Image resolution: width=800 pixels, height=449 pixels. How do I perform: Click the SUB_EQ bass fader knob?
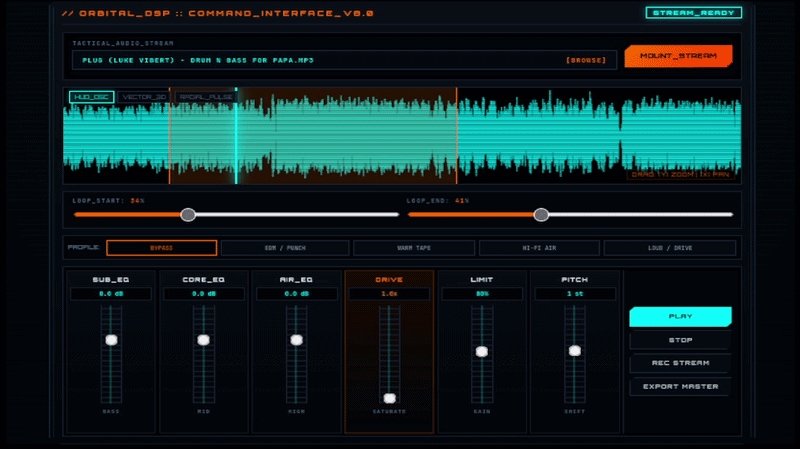pyautogui.click(x=111, y=340)
